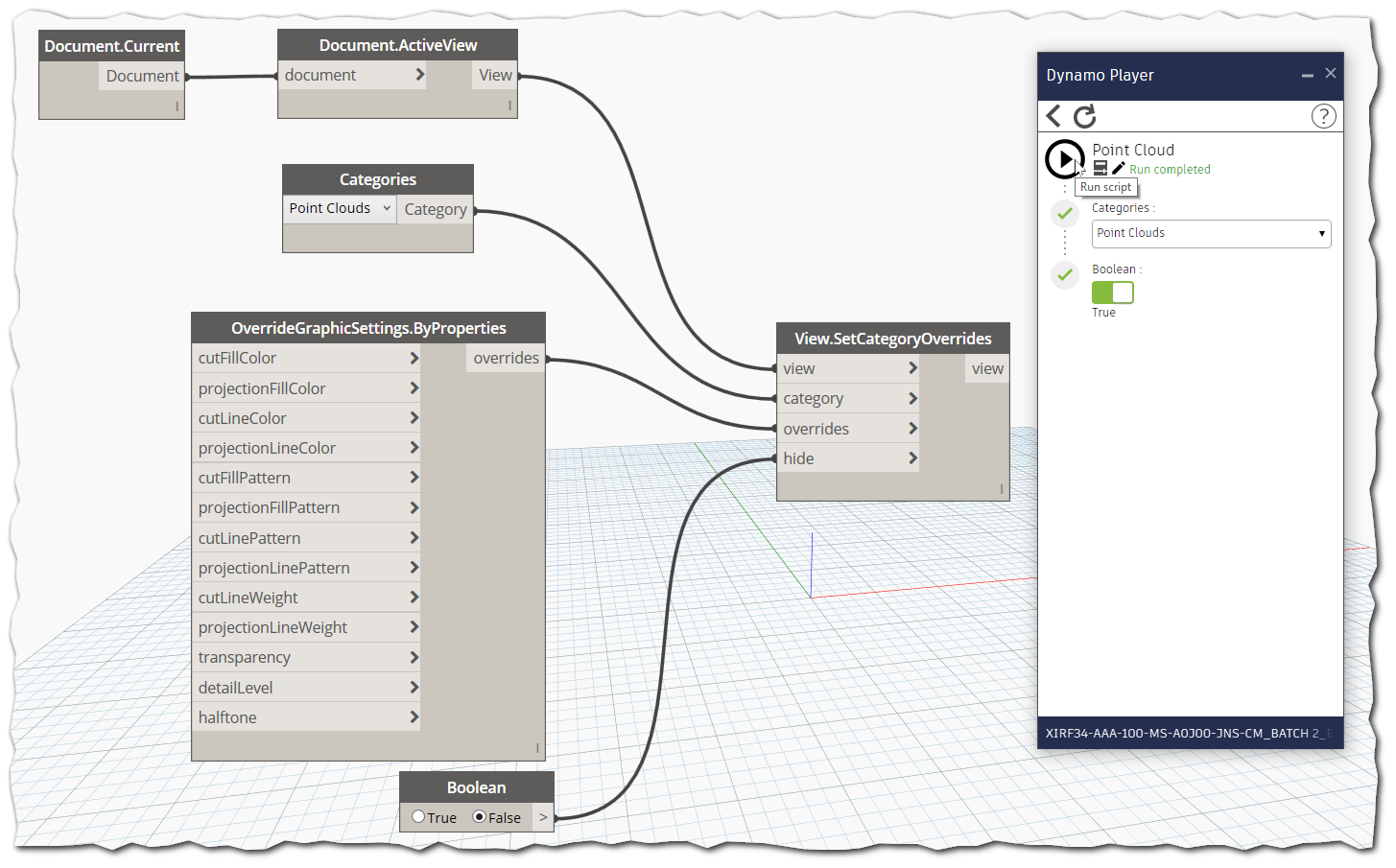Edit Point Cloud script with pencil icon
Viewport: 1396px width, 868px height.
pos(1118,168)
